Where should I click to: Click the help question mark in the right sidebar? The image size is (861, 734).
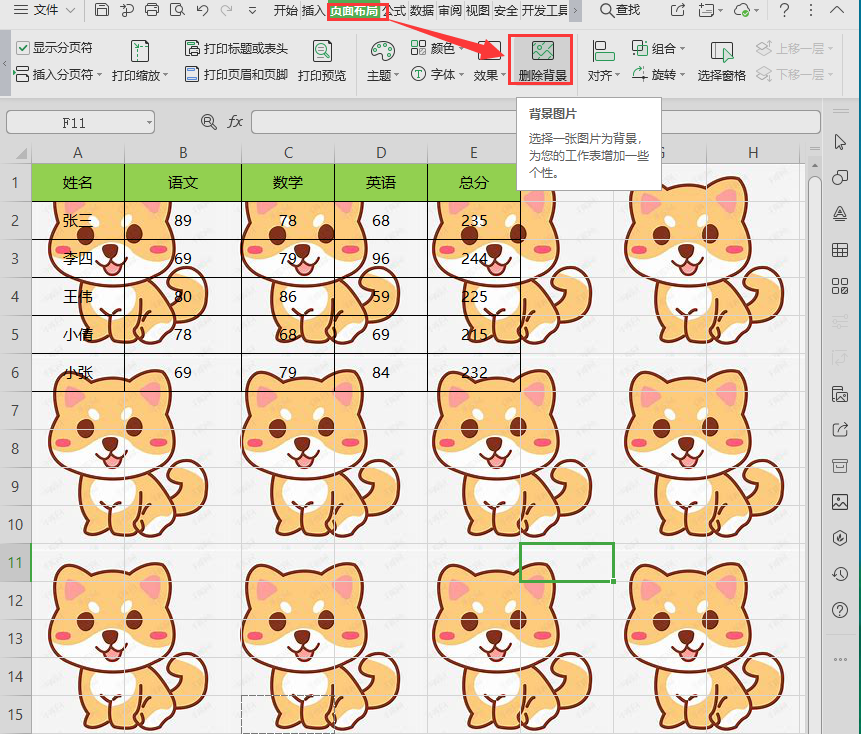click(x=840, y=609)
